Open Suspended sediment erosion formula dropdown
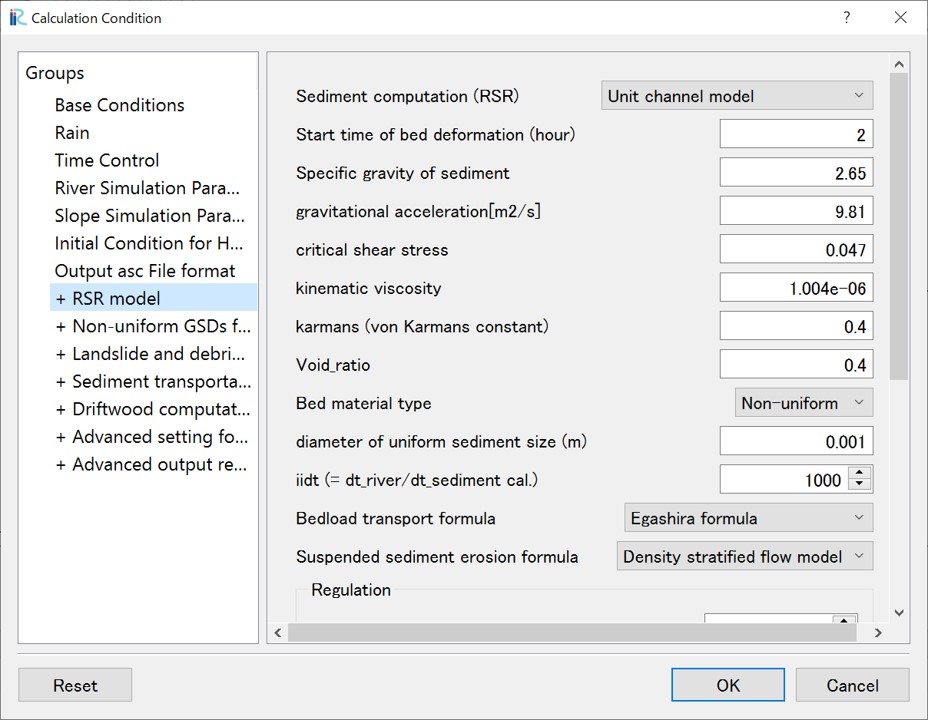This screenshot has height=720, width=928. pos(745,557)
